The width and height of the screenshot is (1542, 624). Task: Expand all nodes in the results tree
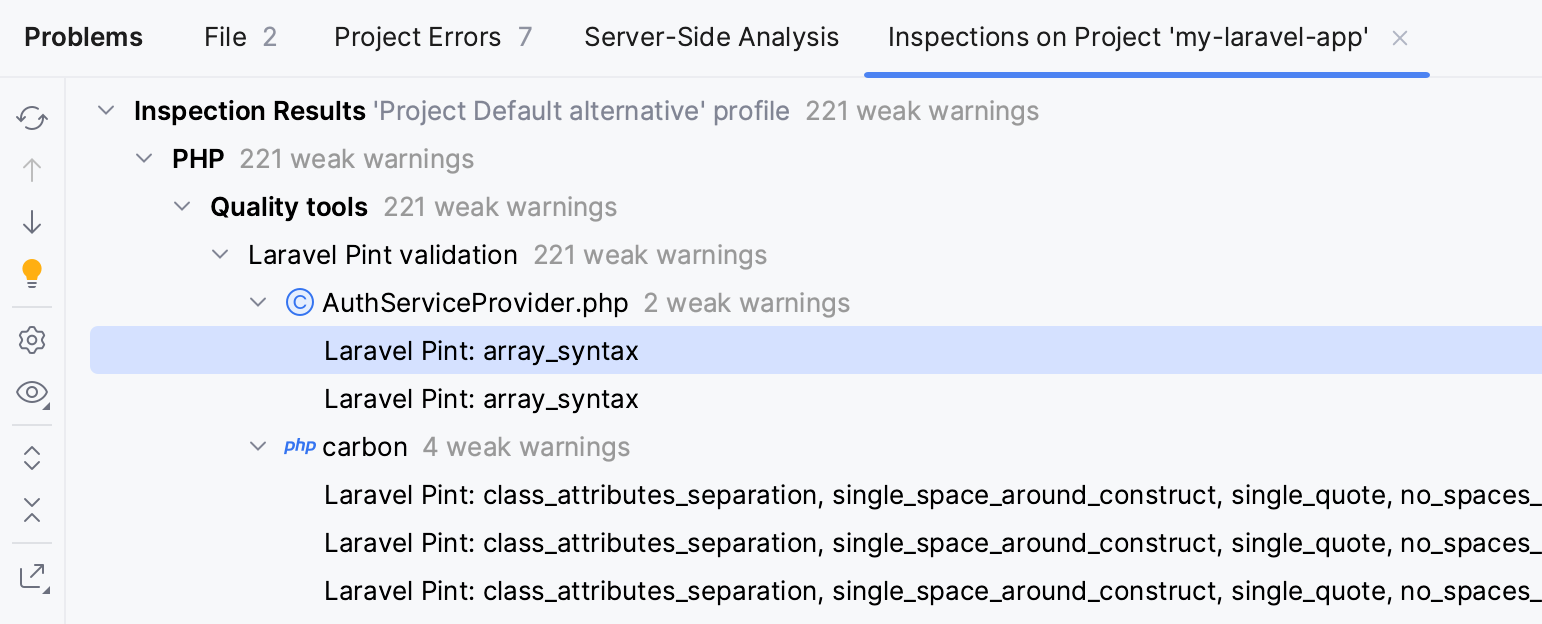coord(31,458)
